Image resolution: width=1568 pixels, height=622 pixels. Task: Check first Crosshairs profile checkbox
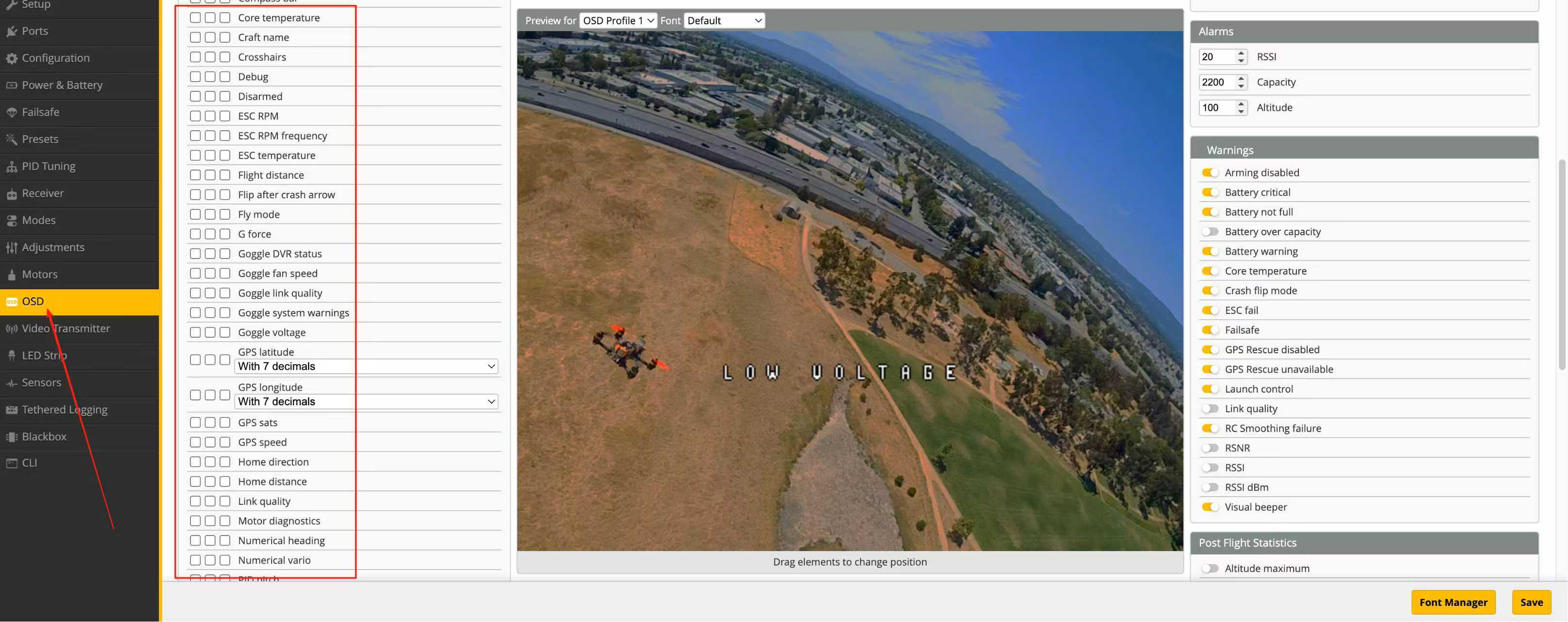195,57
